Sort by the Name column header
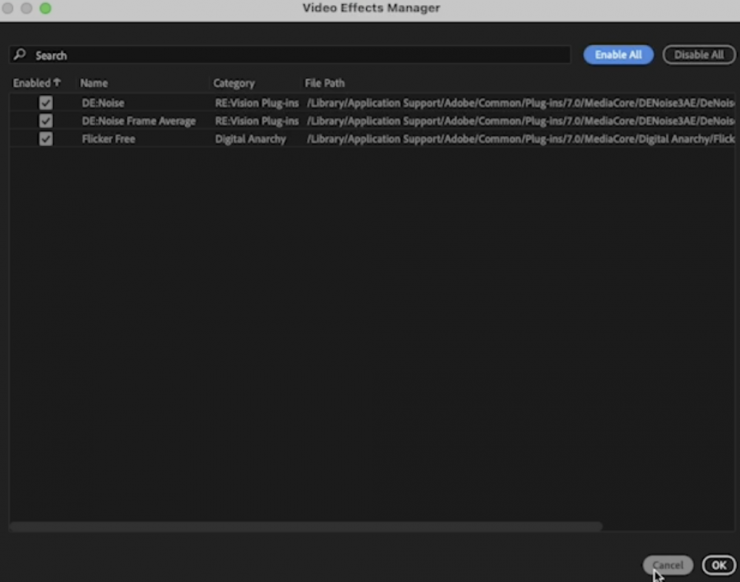Screen dimensions: 740x582 click(94, 83)
